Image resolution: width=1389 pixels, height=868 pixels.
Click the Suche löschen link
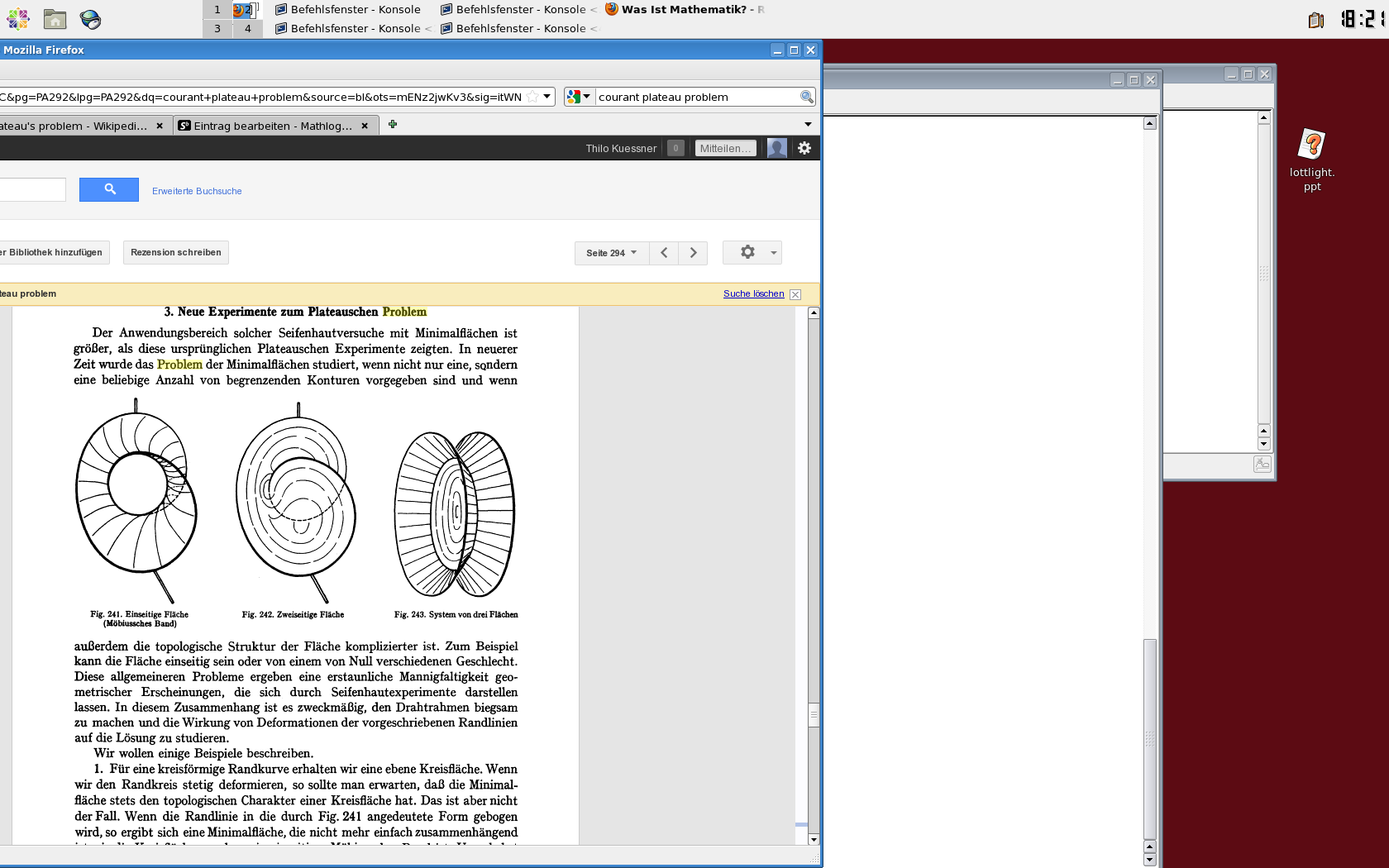[x=753, y=294]
